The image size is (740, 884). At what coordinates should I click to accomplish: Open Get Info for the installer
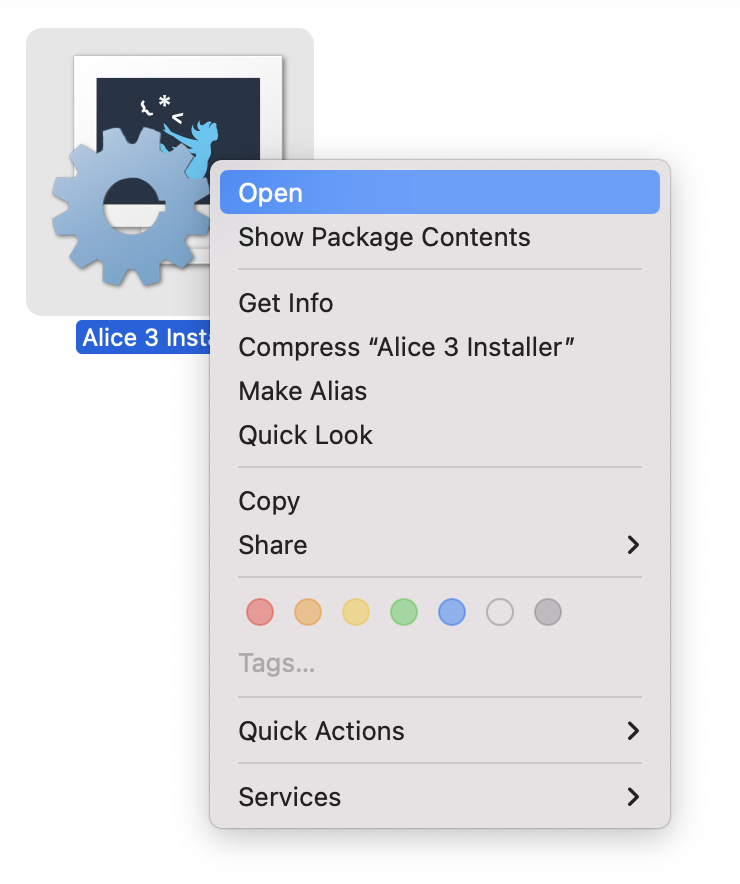286,303
